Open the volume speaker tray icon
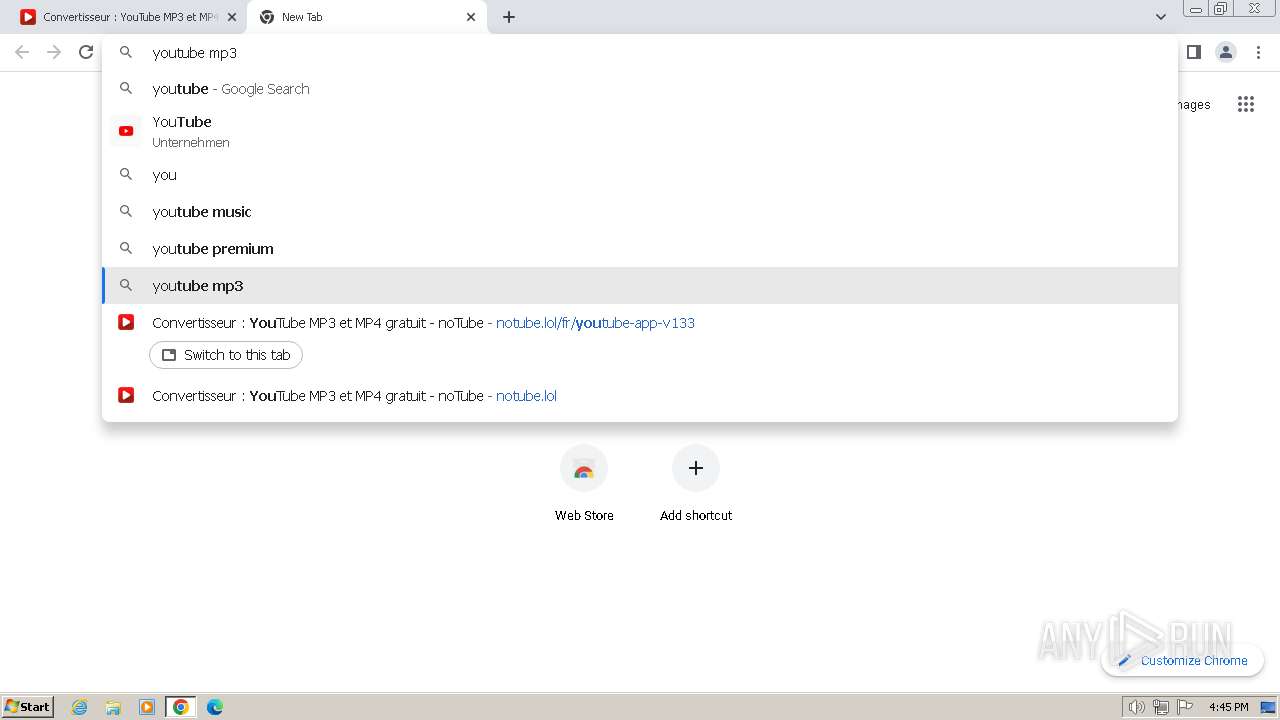Viewport: 1280px width, 720px height. pyautogui.click(x=1136, y=707)
